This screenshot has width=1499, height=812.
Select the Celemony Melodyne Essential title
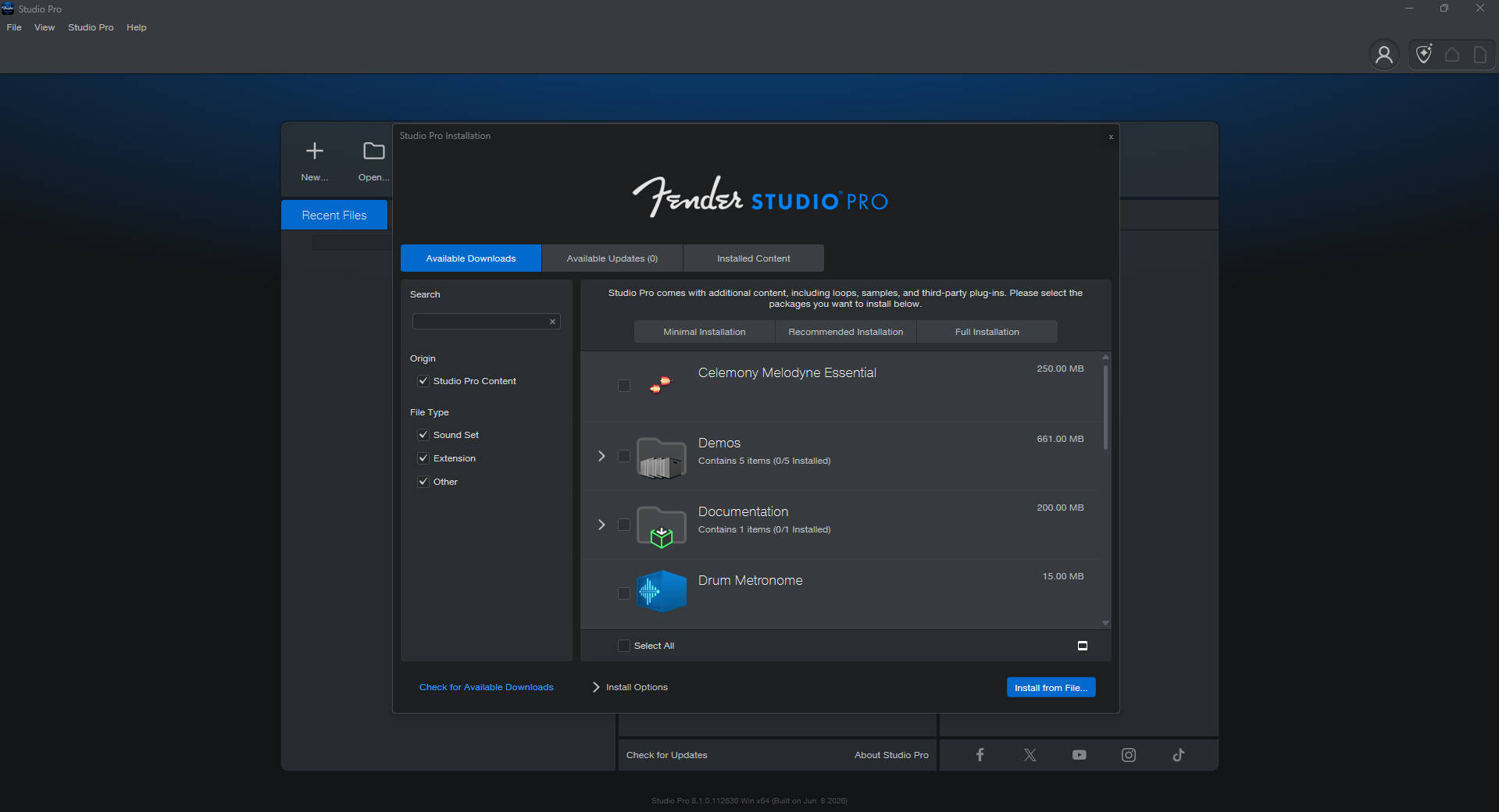pos(787,372)
